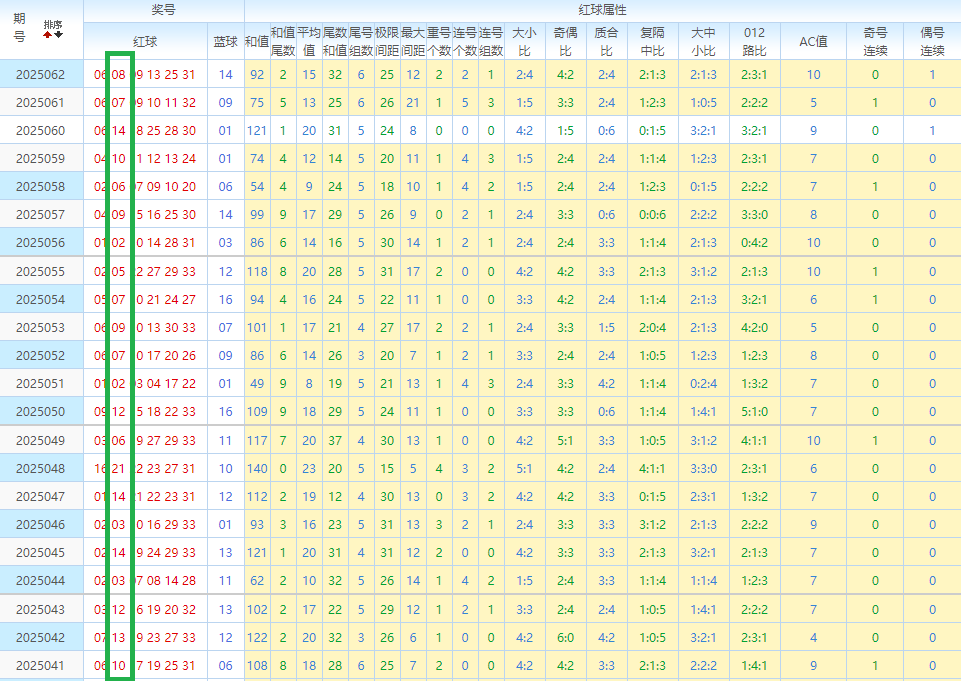Screen dimensions: 961x681
Task: Select the 蓝球 column header
Action: [x=225, y=42]
